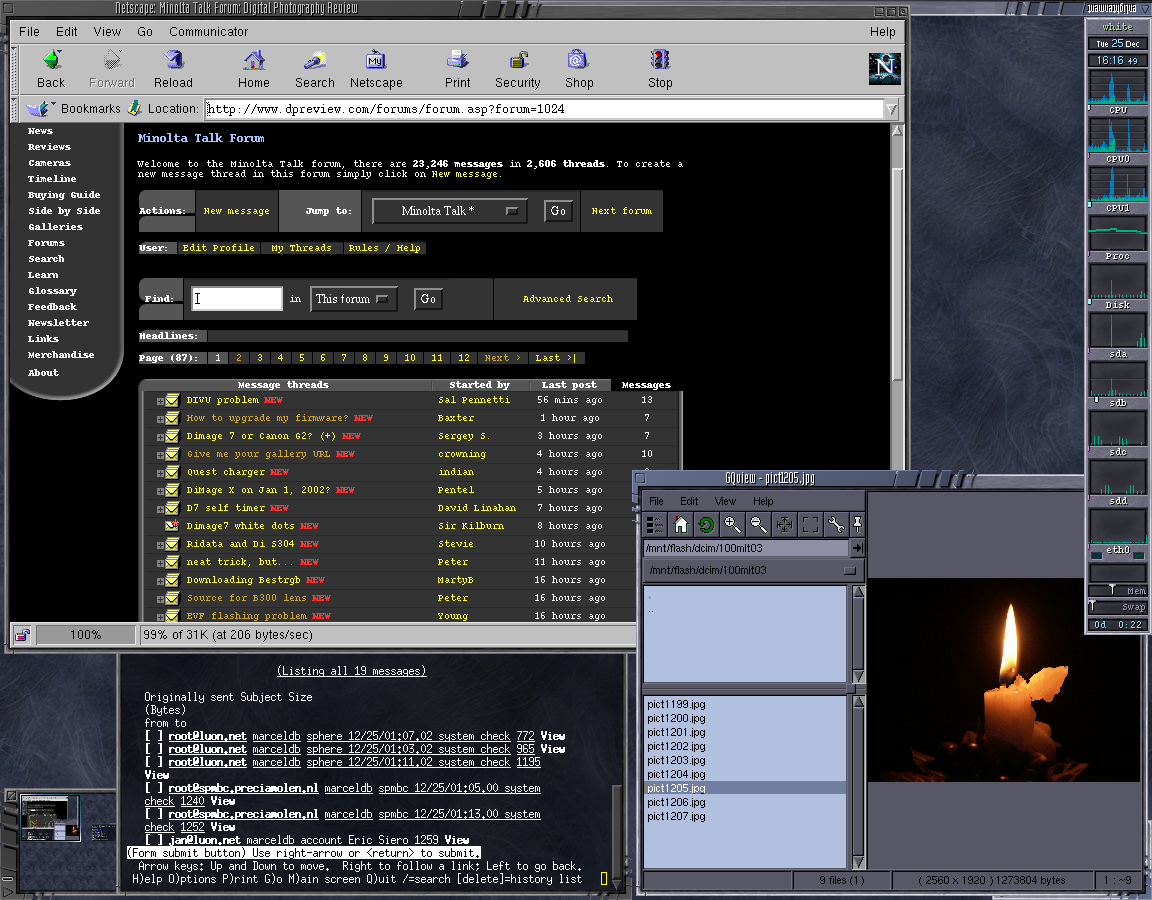Click Go button beside Find field
The width and height of the screenshot is (1152, 900).
[x=428, y=299]
